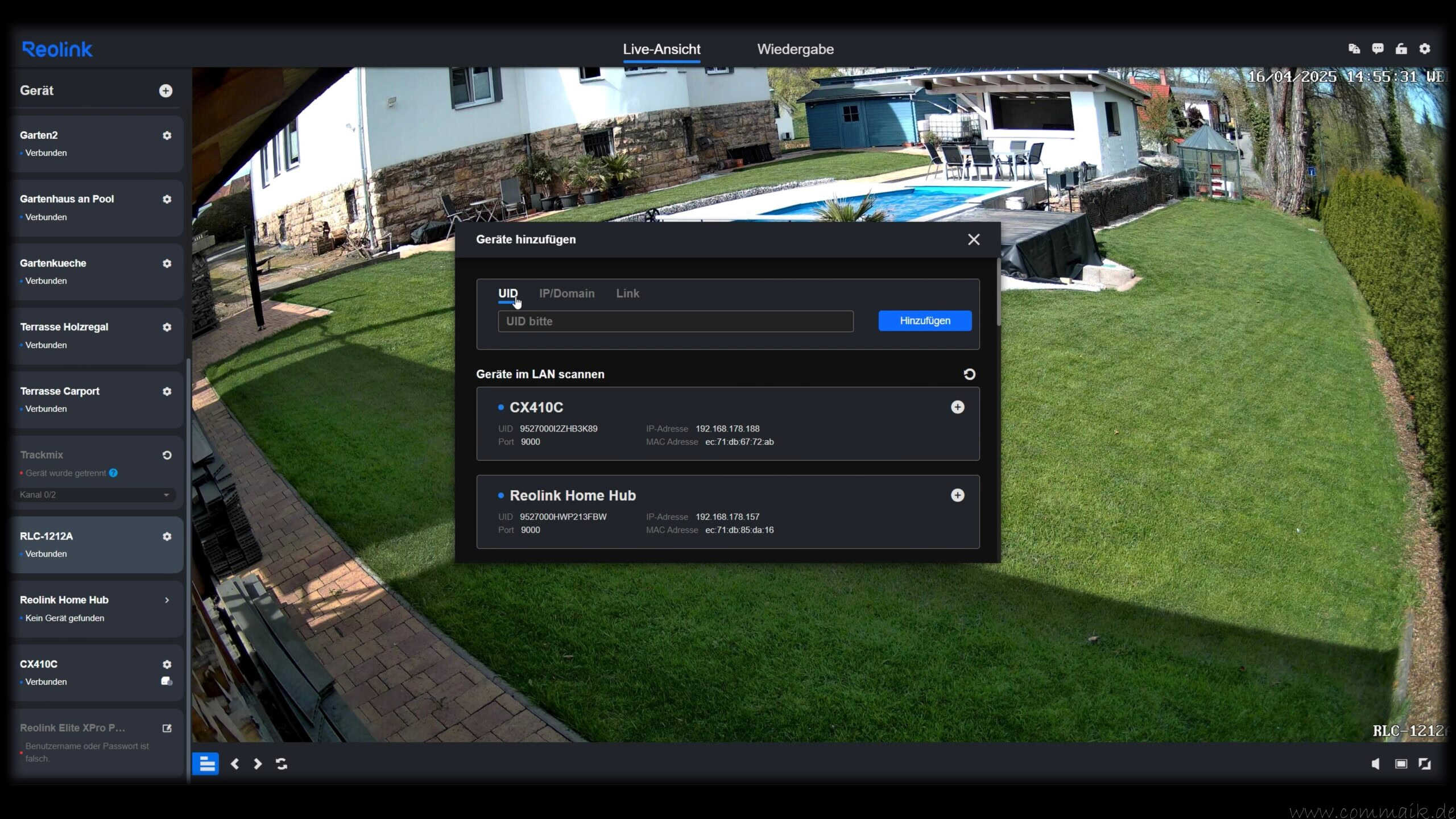Screen dimensions: 1456x819
Task: Refresh the LAN device scan
Action: [x=970, y=374]
